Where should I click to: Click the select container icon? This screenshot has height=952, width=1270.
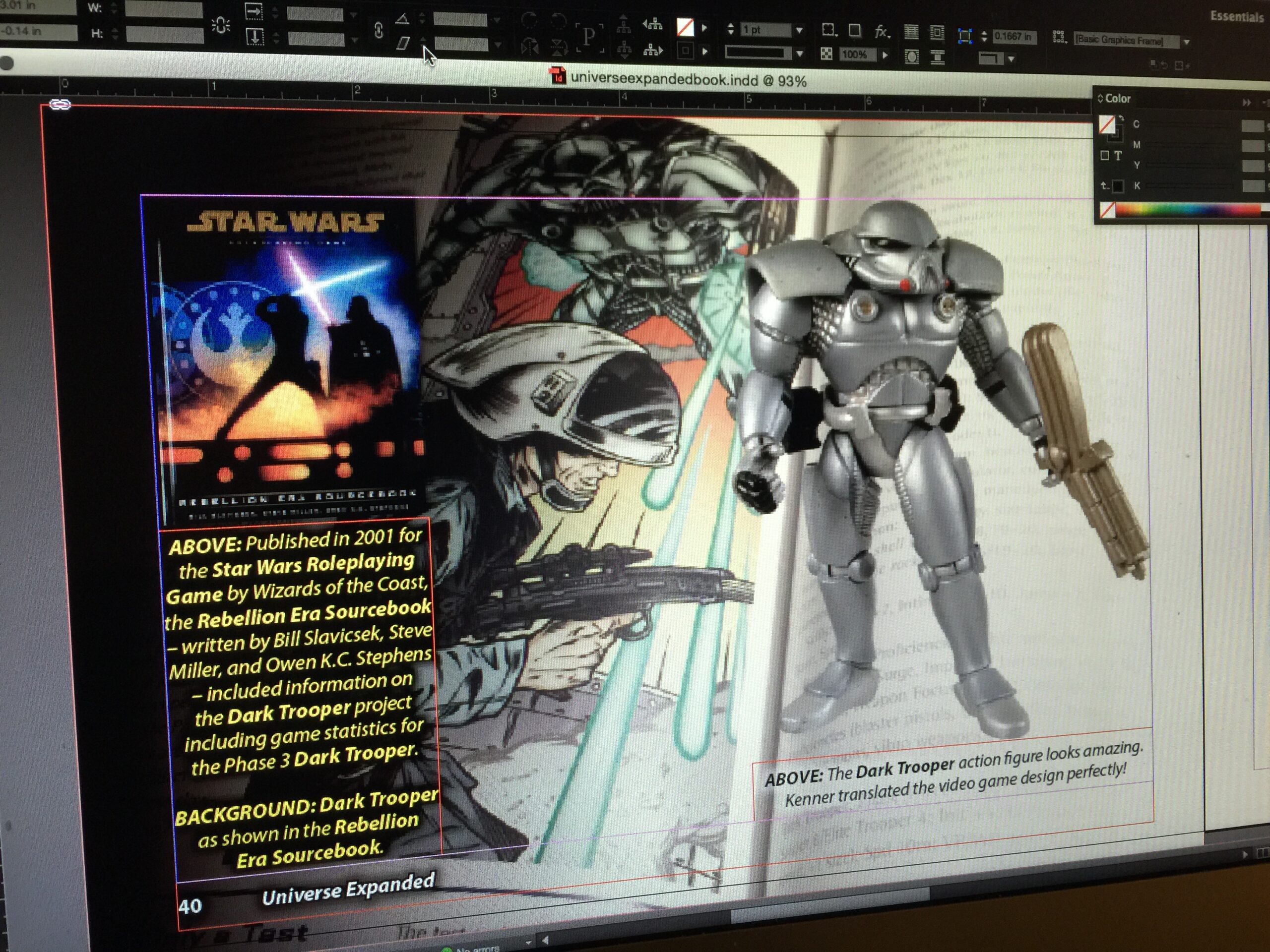(624, 25)
